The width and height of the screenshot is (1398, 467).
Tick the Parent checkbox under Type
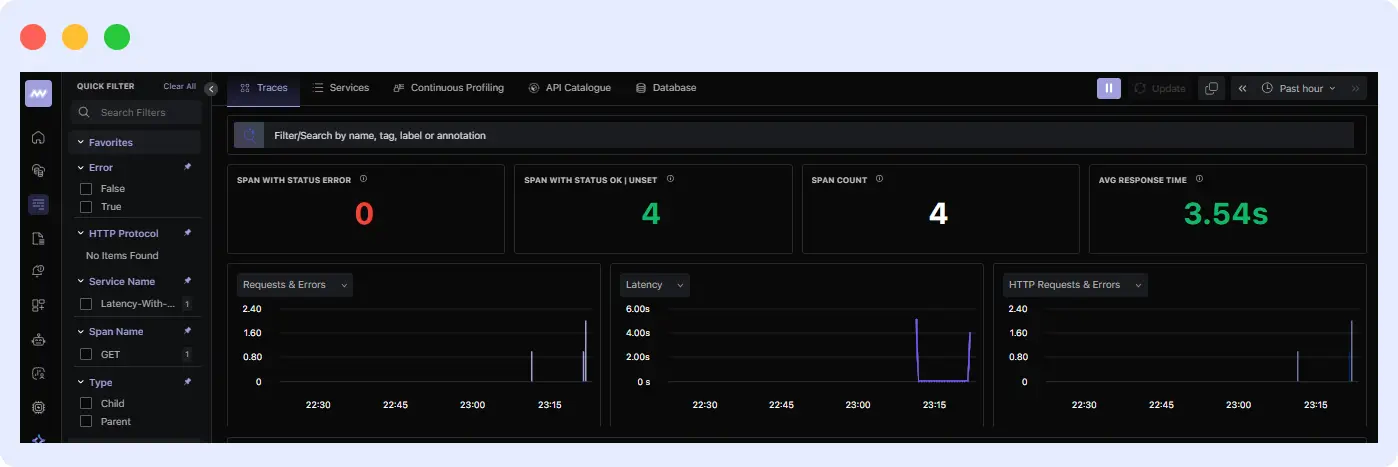pos(86,421)
